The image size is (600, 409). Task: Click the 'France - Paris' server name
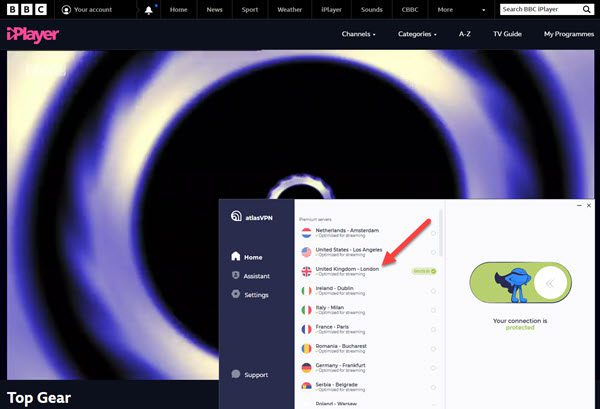332,327
